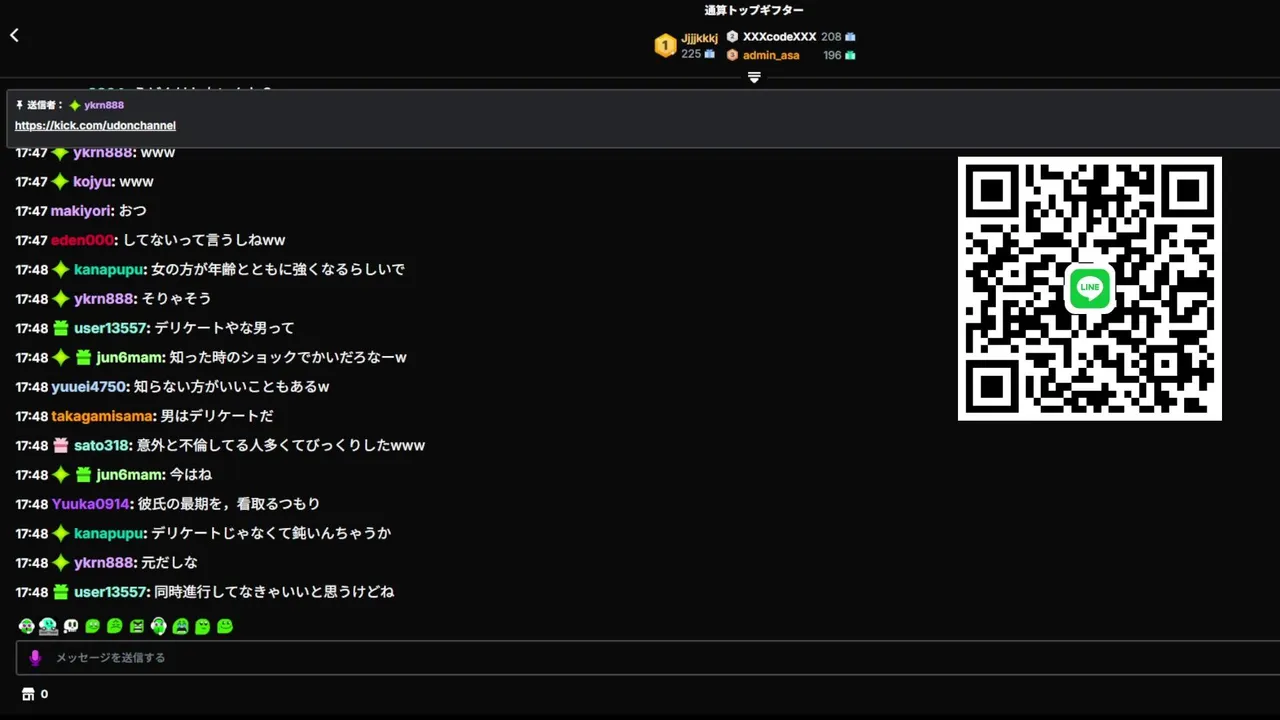Click message 今はね from jun6mam
The height and width of the screenshot is (720, 1280).
[190, 475]
